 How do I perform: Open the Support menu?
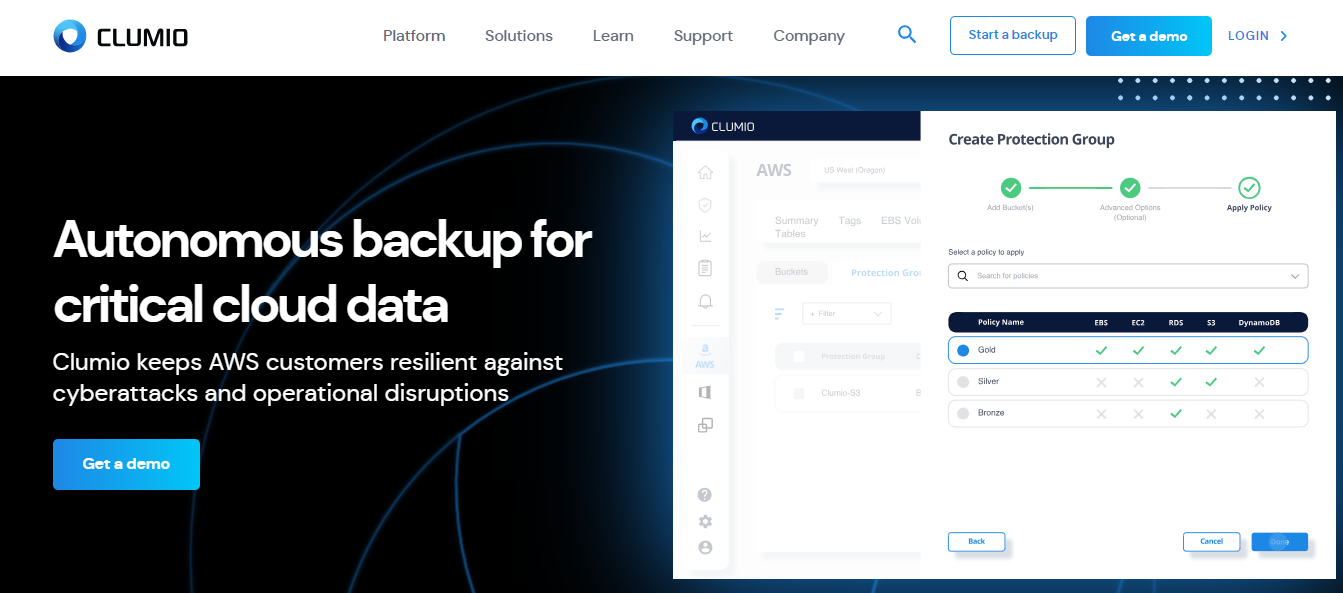tap(703, 36)
